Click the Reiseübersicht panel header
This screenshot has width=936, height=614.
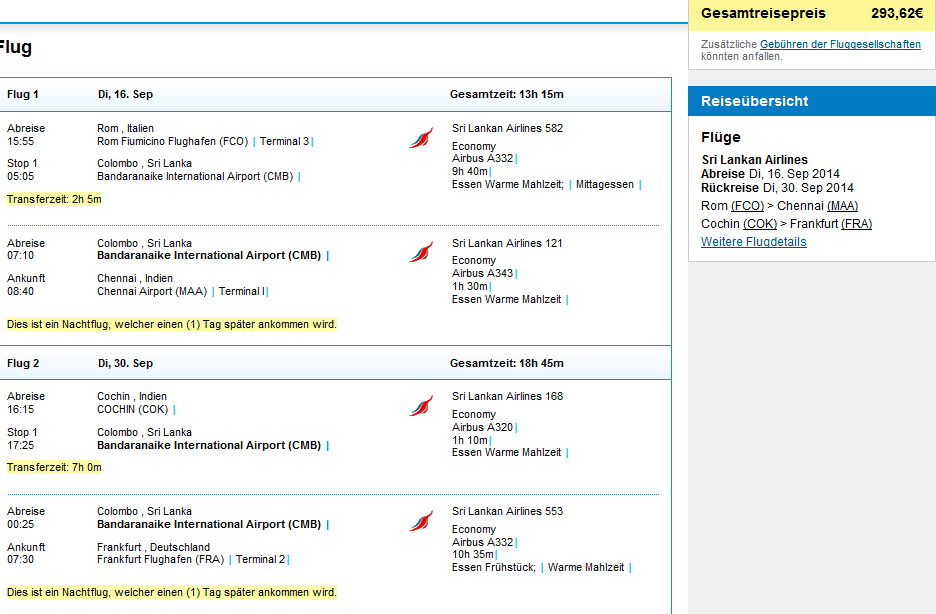coord(812,101)
